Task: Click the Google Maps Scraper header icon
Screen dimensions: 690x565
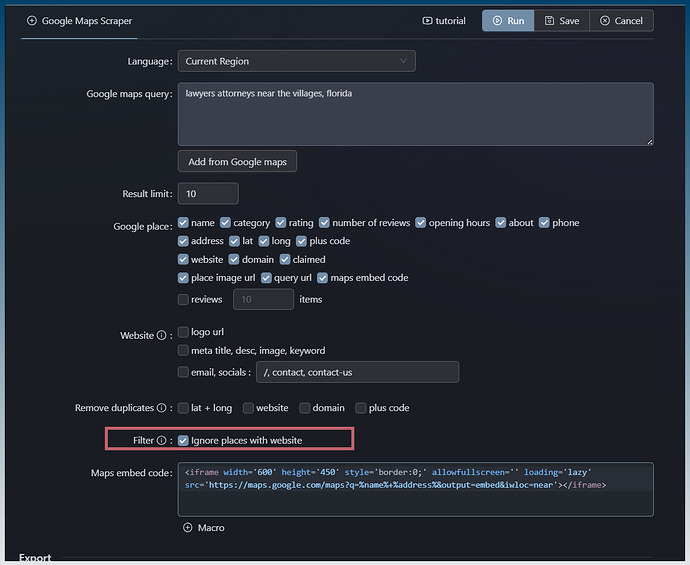Action: [x=31, y=21]
